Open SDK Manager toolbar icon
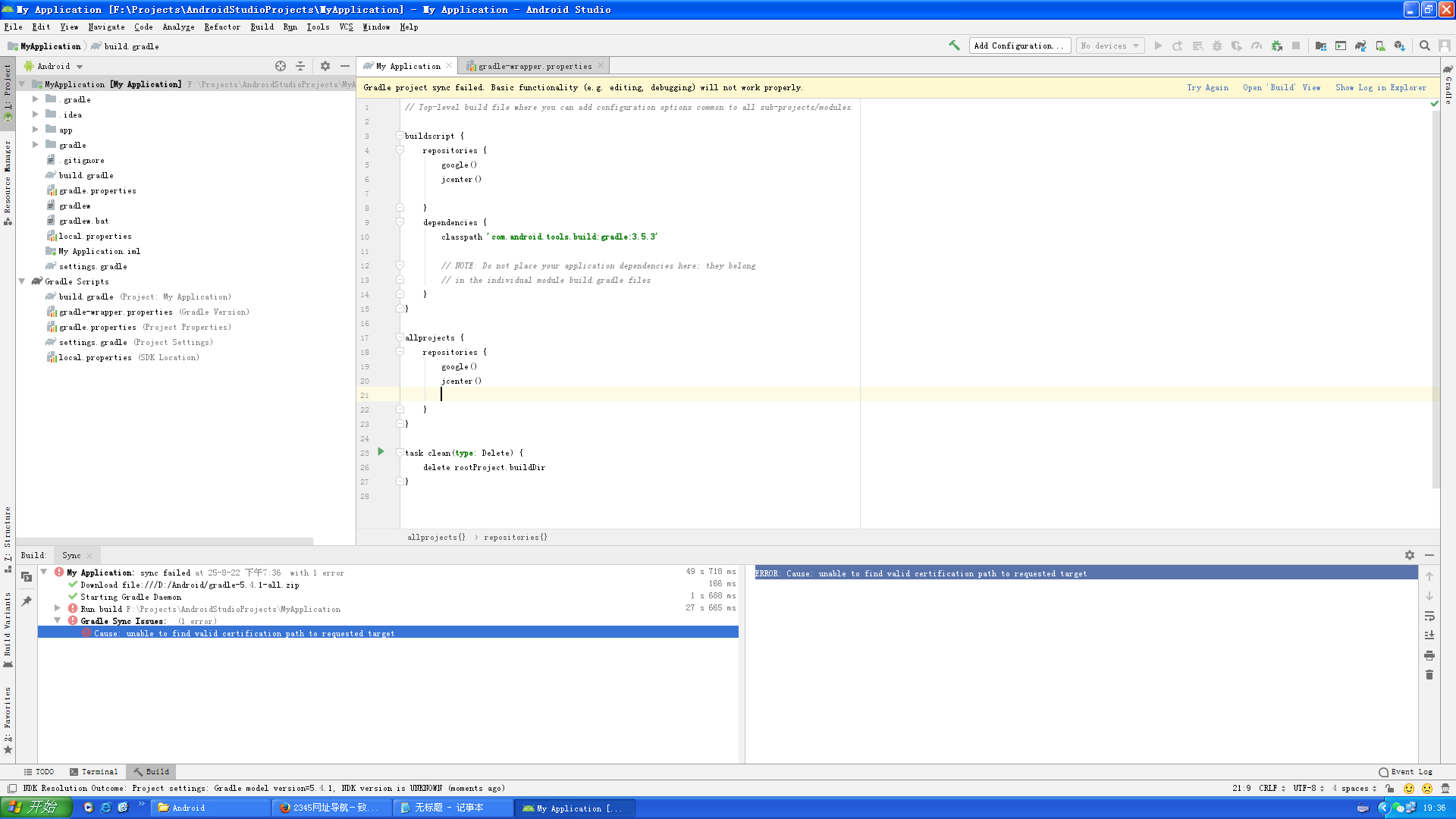Screen dimensions: 1456x819 point(1400,45)
